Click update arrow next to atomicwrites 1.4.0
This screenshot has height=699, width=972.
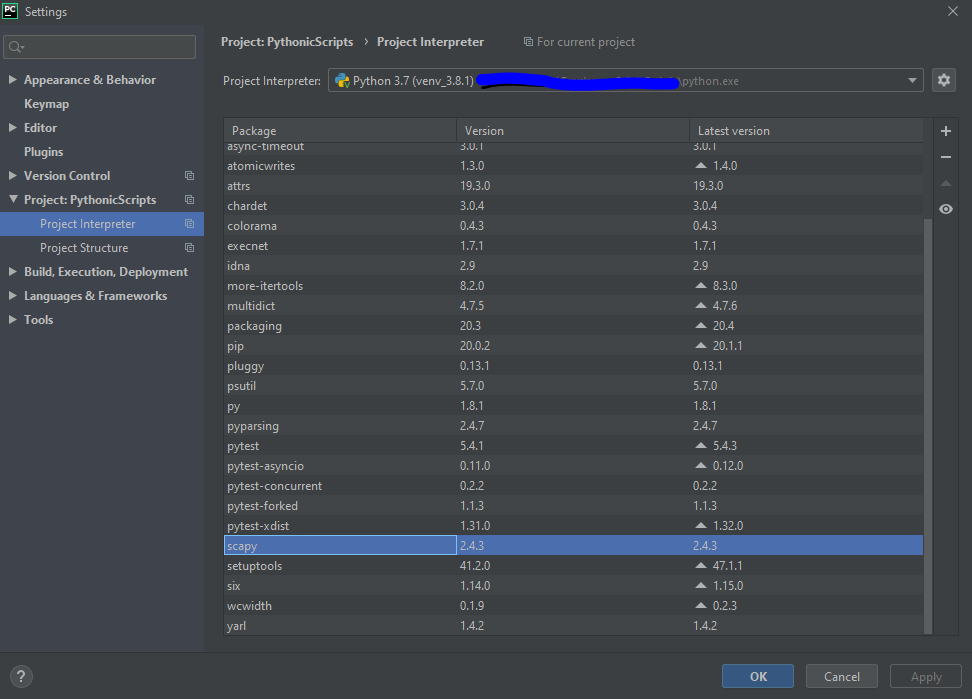[700, 165]
